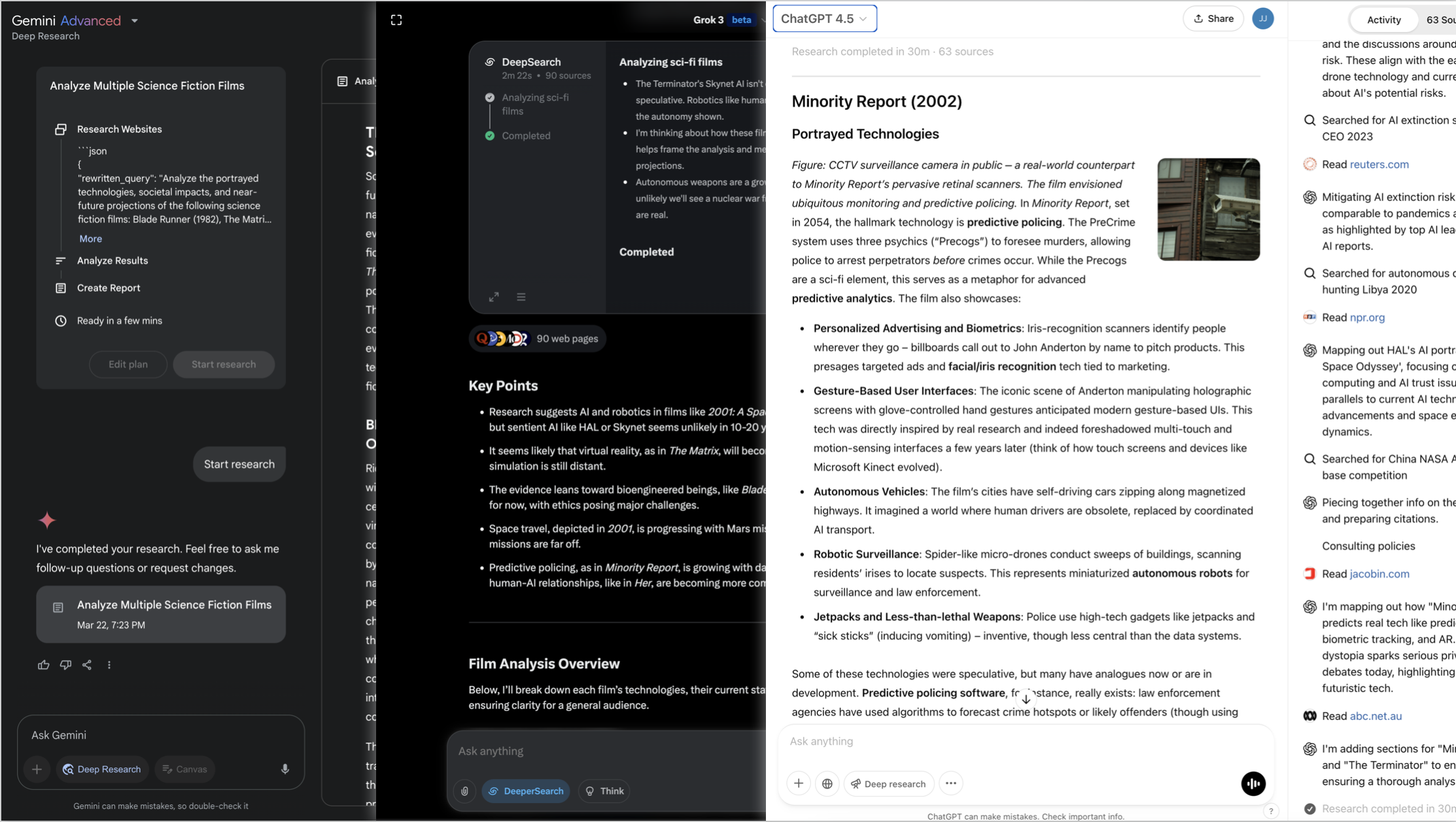Open the reuters.com source link
Image resolution: width=1456 pixels, height=822 pixels.
point(1379,164)
